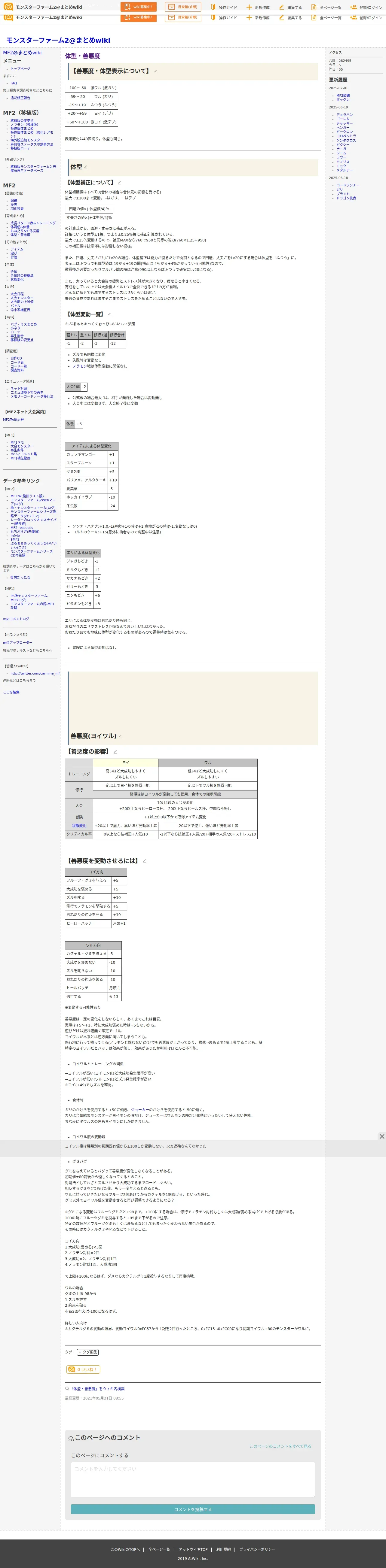This screenshot has height=1568, width=386.
Task: Open このWikiのTOPへ footer link
Action: pyautogui.click(x=125, y=1549)
